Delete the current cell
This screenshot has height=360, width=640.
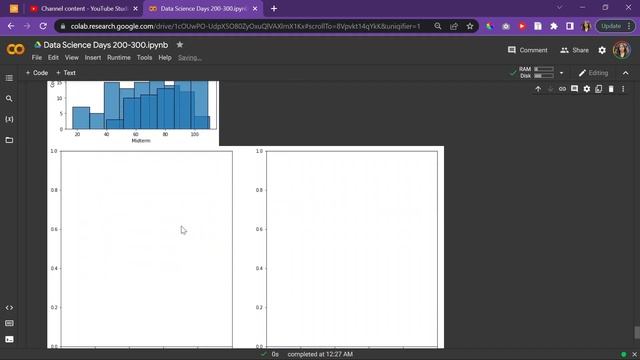(611, 89)
